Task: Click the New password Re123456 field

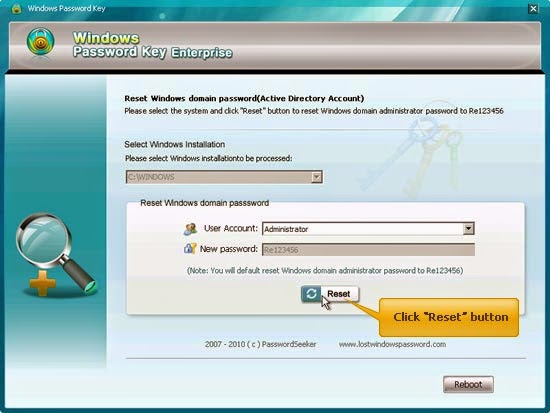Action: pyautogui.click(x=368, y=250)
